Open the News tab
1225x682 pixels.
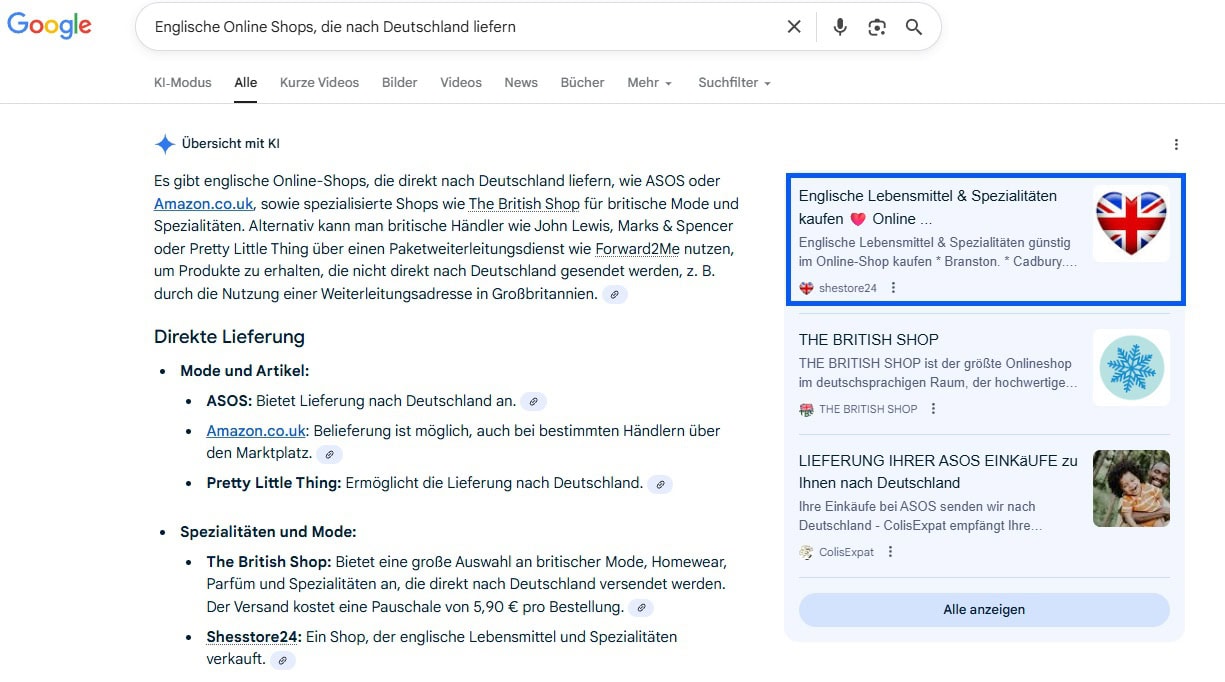point(520,82)
